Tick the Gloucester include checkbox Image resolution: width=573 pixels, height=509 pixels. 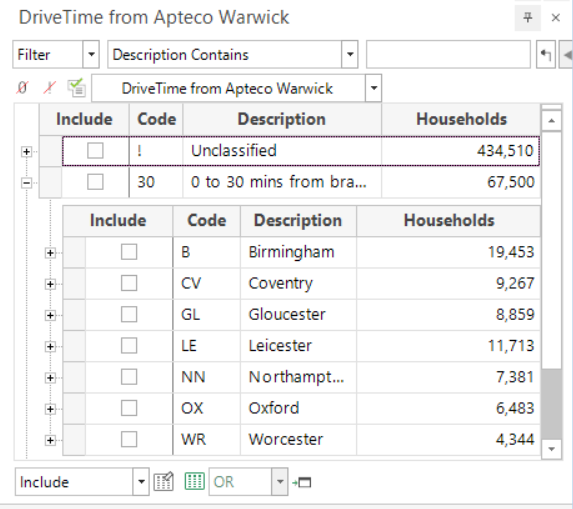(129, 314)
